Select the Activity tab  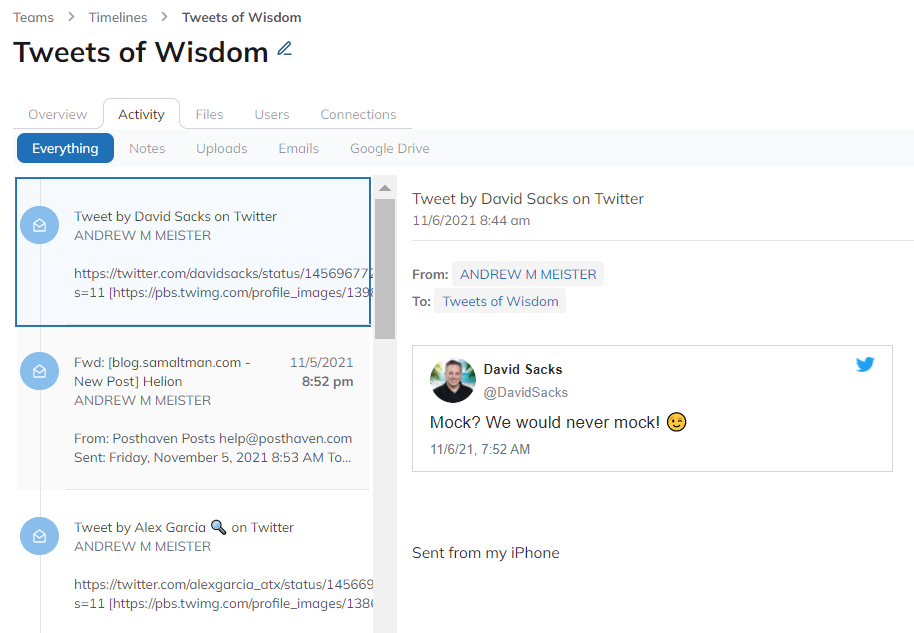point(141,114)
